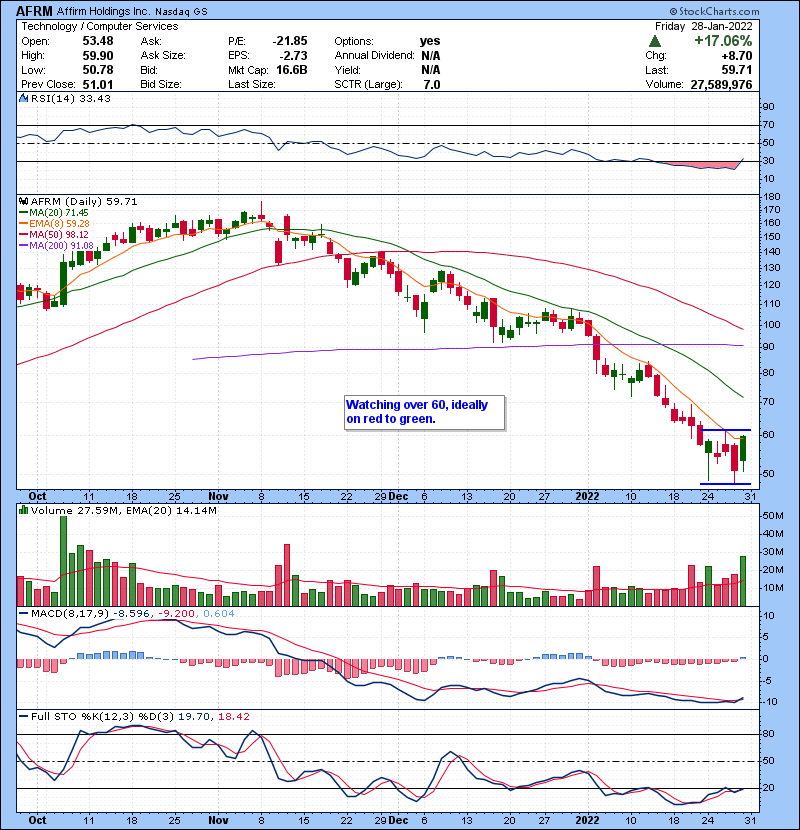Click the candlestick icon beside AFRM (Daily)
Image resolution: width=800 pixels, height=830 pixels.
[23, 202]
